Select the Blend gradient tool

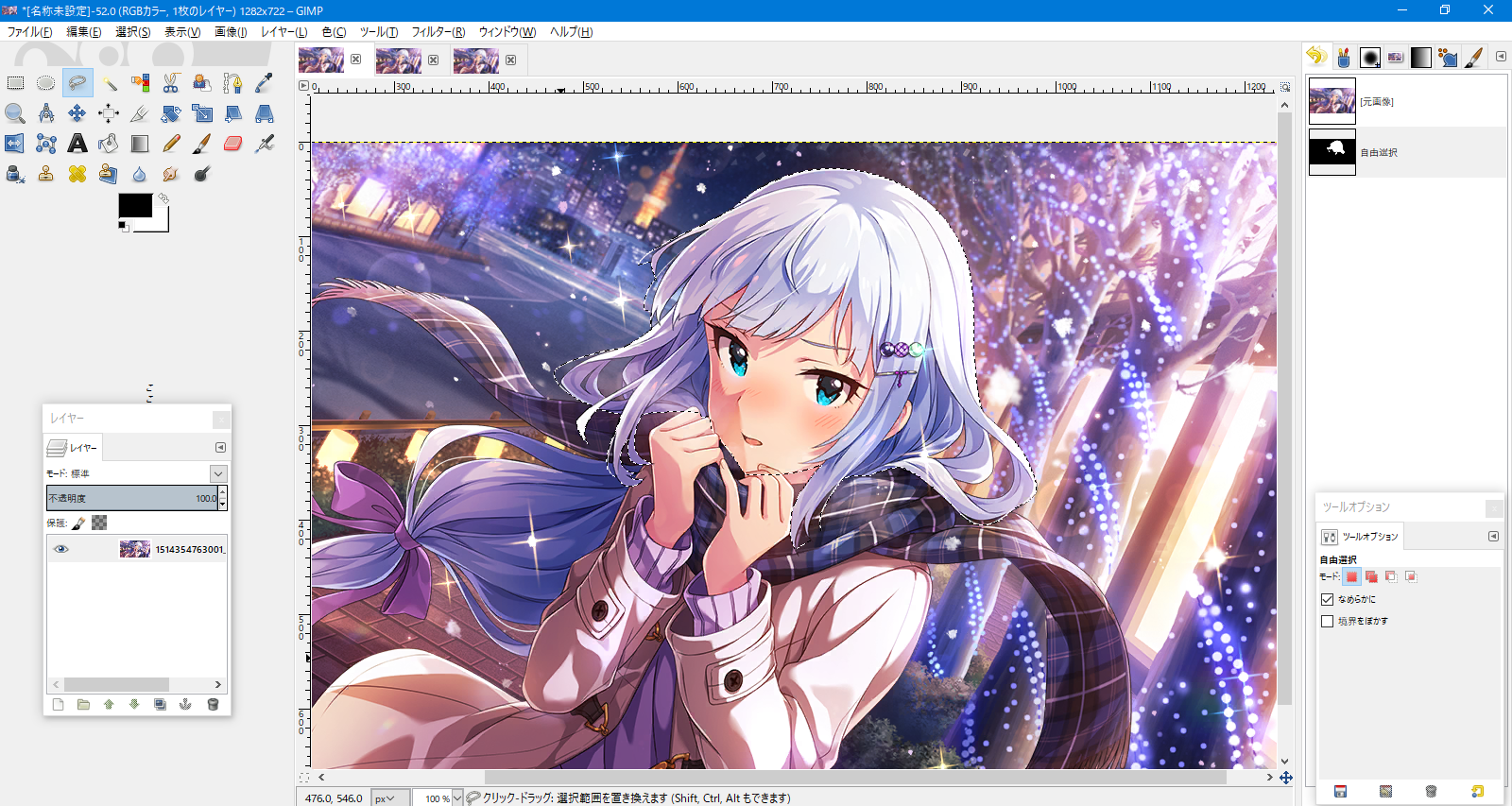pyautogui.click(x=140, y=144)
